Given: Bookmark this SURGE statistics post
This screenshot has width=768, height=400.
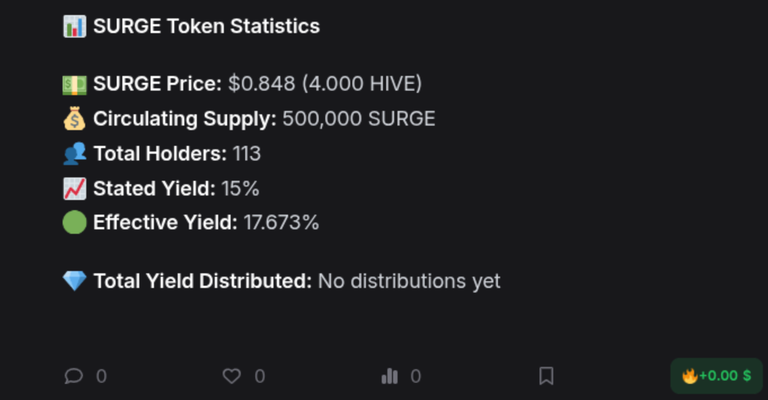Looking at the screenshot, I should [547, 376].
